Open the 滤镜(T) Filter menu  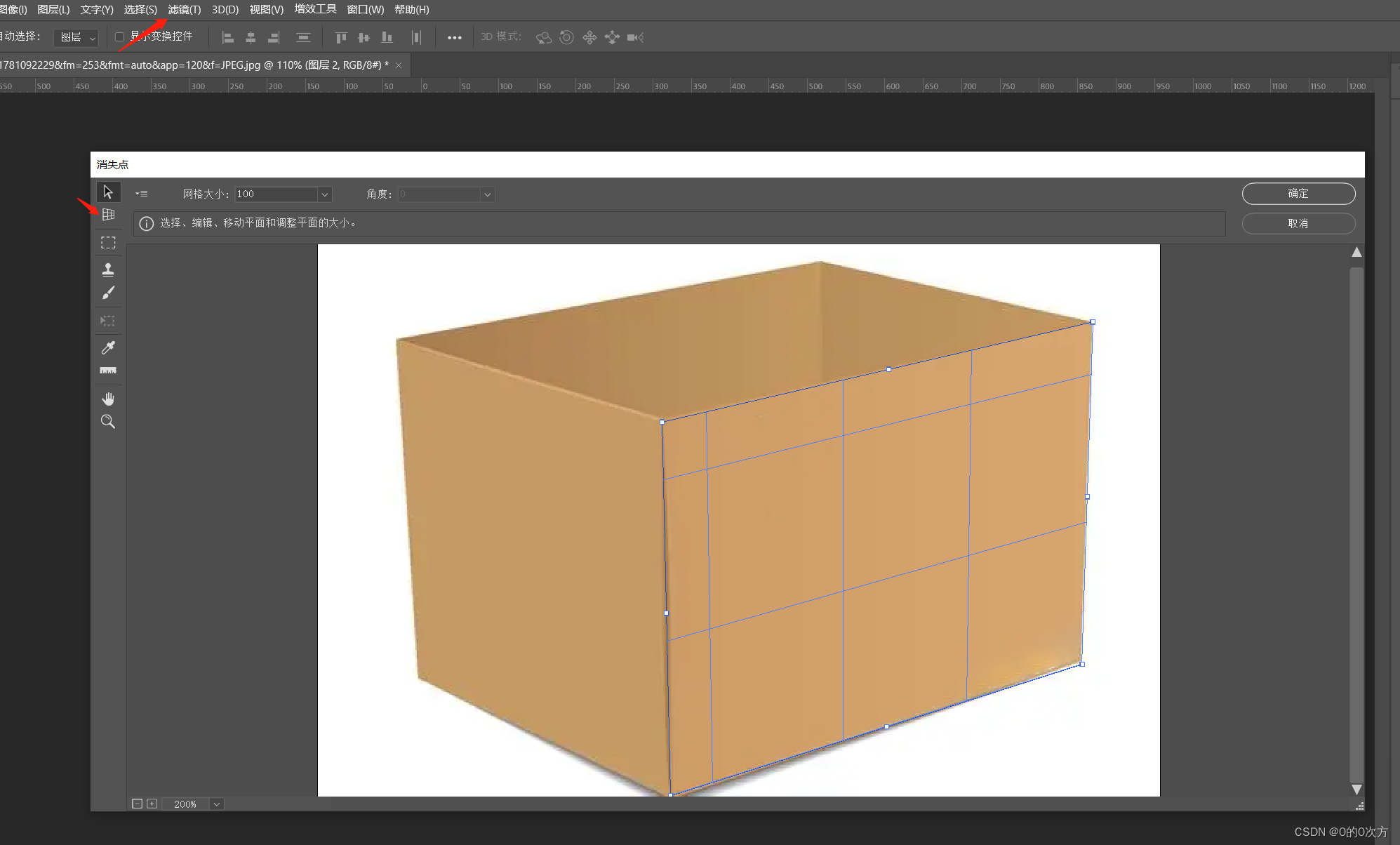(184, 10)
